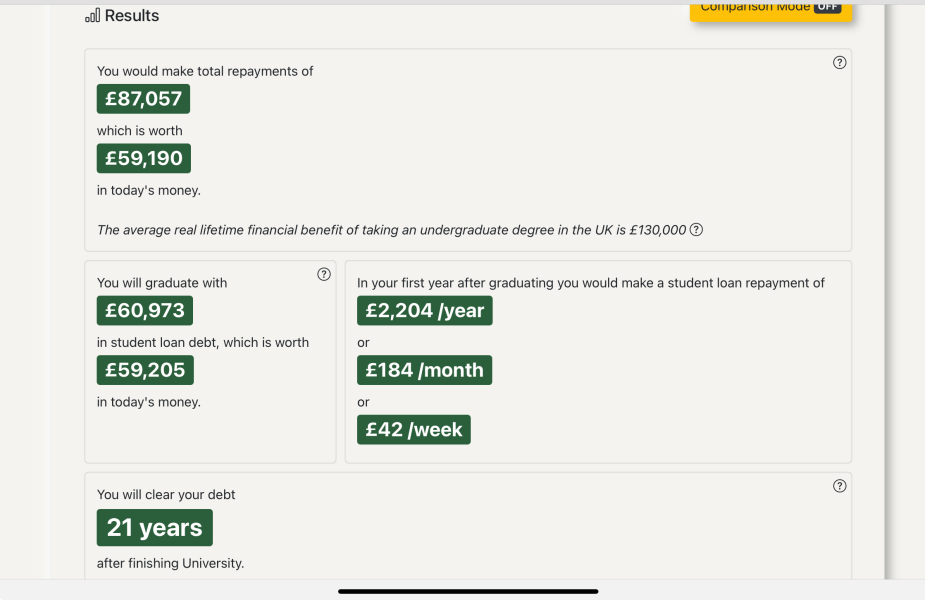The image size is (925, 600).
Task: Click the £60,973 student loan debt amount
Action: click(144, 310)
